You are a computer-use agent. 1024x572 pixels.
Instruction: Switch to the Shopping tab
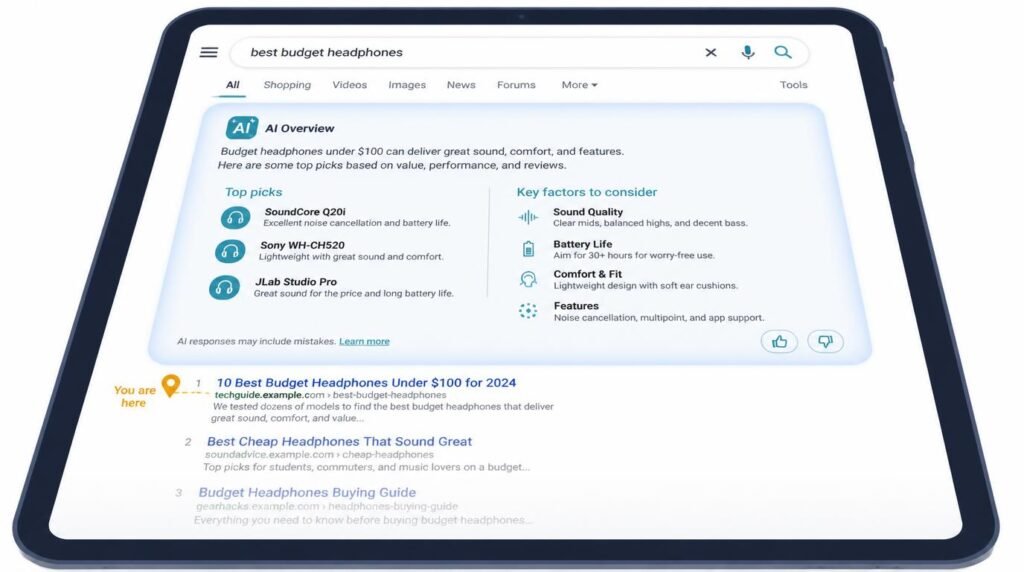click(x=287, y=85)
